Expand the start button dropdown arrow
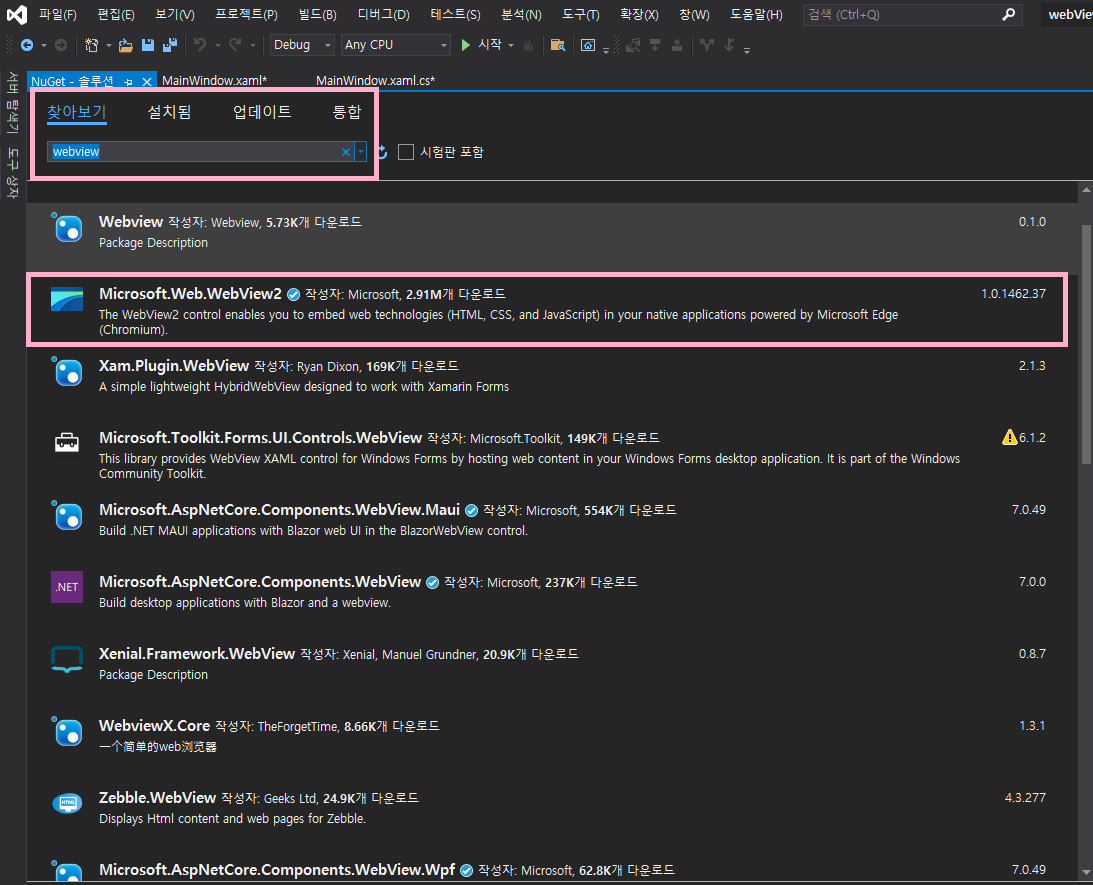The image size is (1093, 885). (511, 45)
